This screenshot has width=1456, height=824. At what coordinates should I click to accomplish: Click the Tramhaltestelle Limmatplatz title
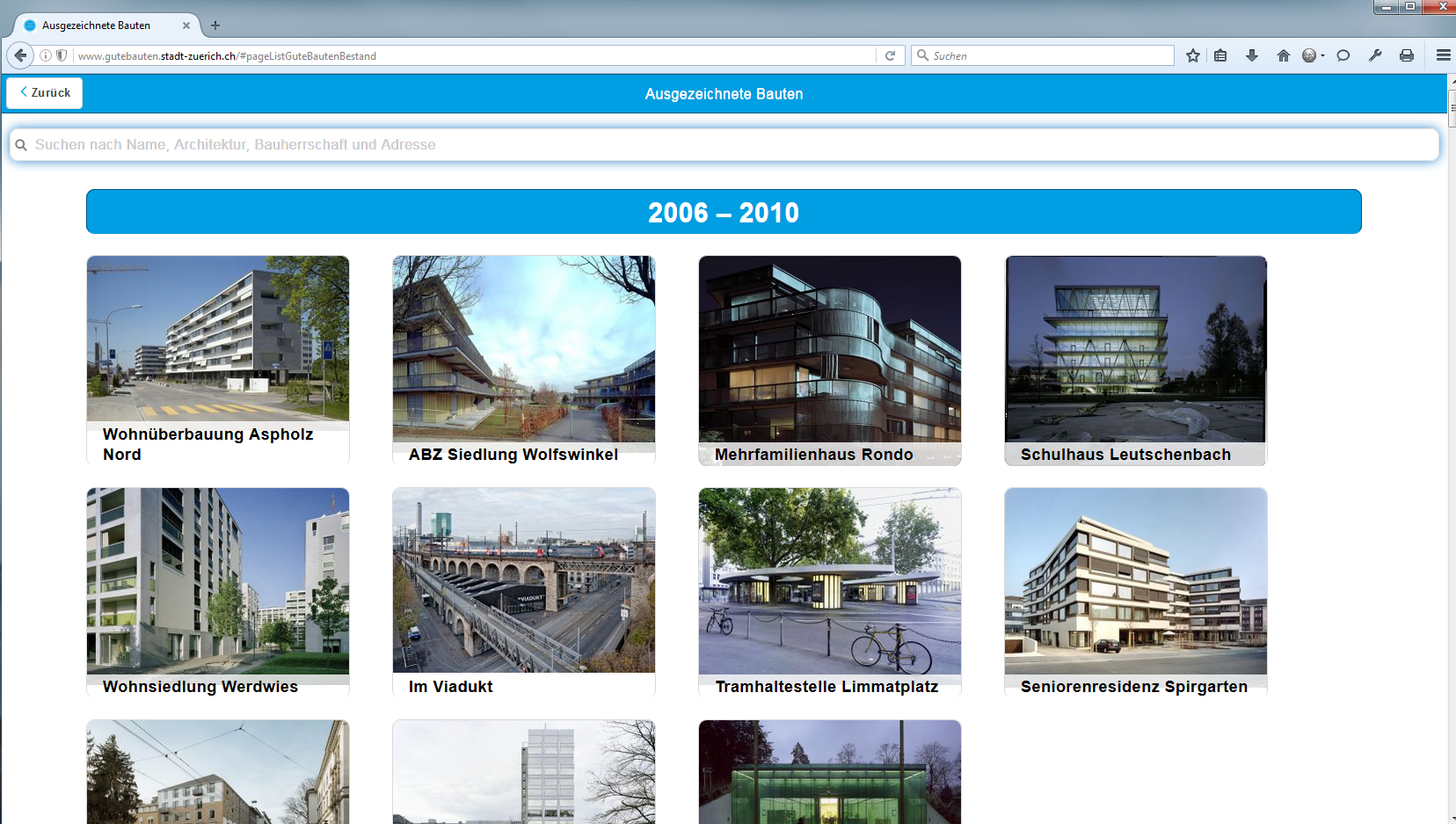(826, 687)
